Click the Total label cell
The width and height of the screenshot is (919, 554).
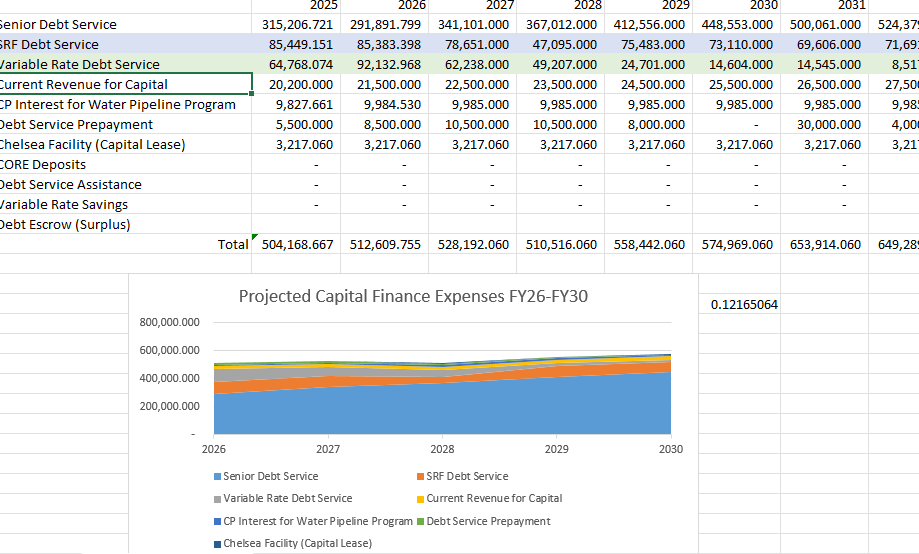click(x=233, y=244)
